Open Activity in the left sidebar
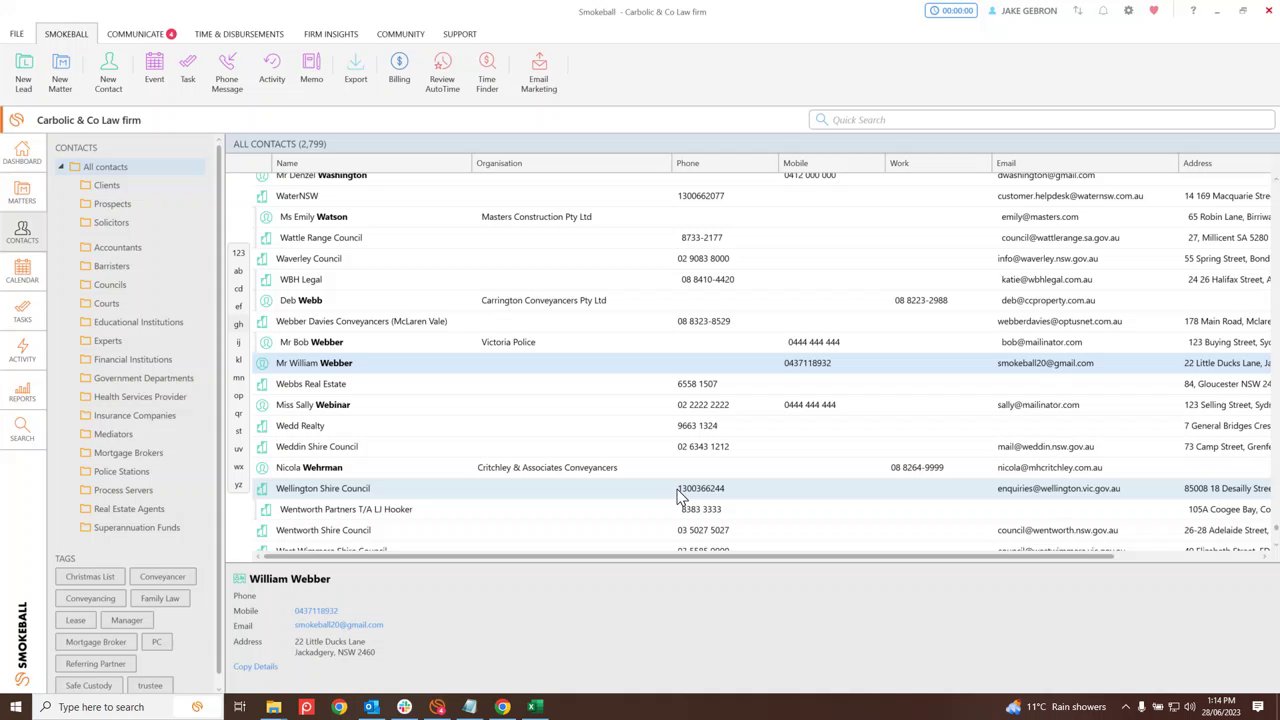 coord(22,351)
